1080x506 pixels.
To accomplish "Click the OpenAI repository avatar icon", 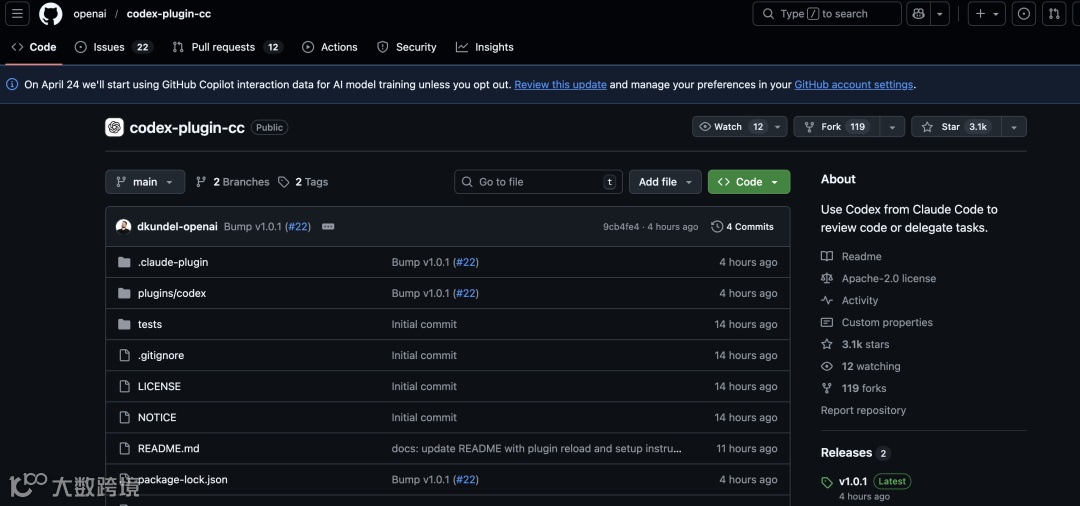I will coord(114,127).
